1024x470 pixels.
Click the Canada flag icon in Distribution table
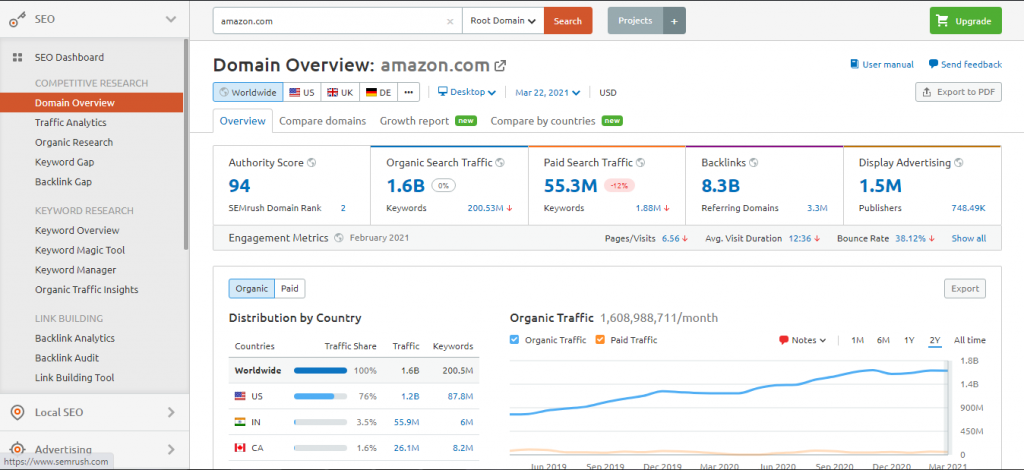click(x=240, y=448)
